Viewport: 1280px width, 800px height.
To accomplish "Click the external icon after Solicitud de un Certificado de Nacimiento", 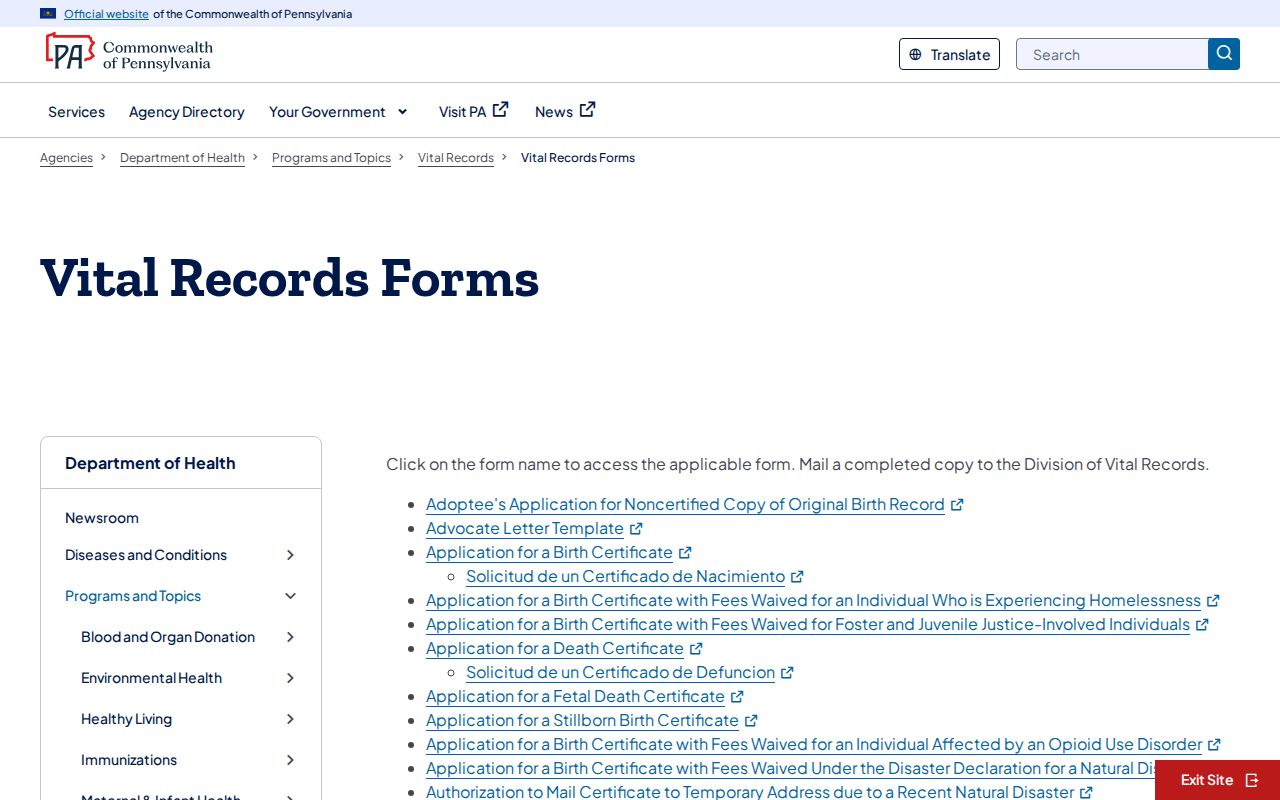I will 797,577.
